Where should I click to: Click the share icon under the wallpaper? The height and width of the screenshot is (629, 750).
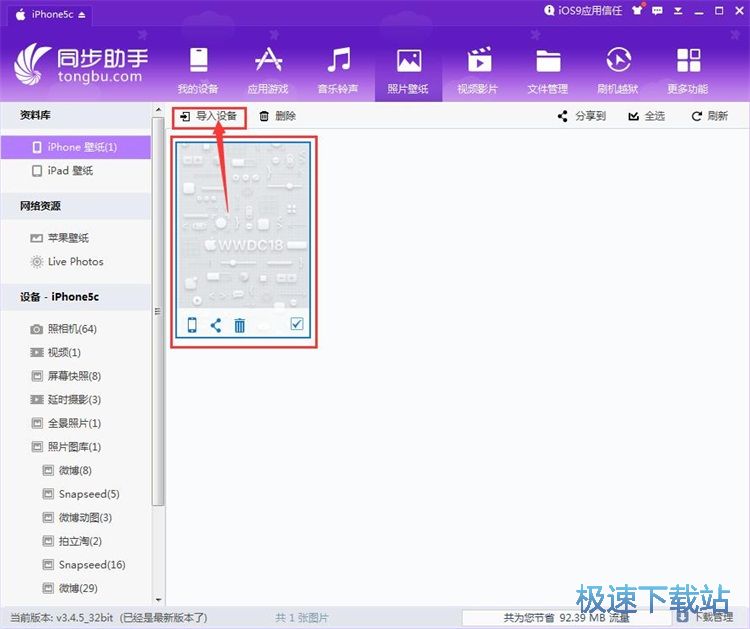coord(216,325)
